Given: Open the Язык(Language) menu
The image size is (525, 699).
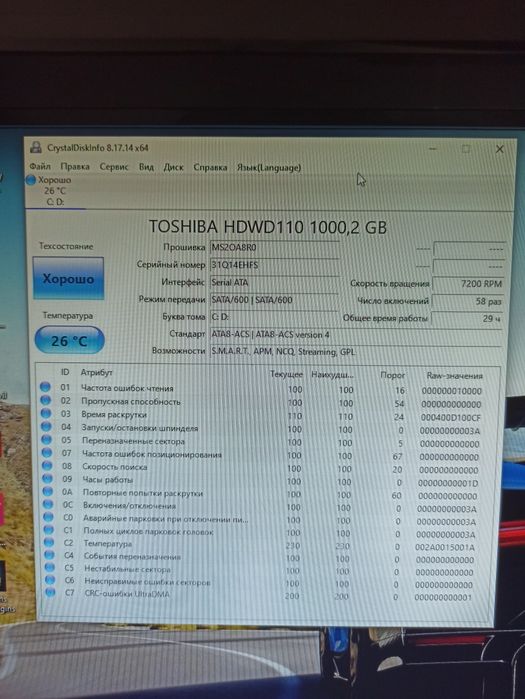Looking at the screenshot, I should pos(269,168).
